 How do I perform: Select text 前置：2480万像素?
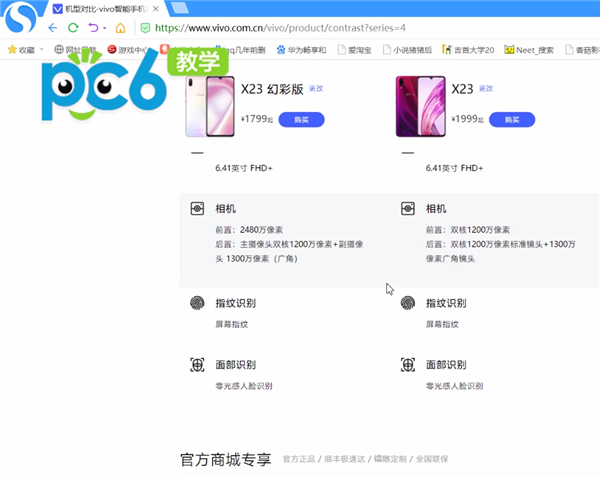tap(249, 230)
